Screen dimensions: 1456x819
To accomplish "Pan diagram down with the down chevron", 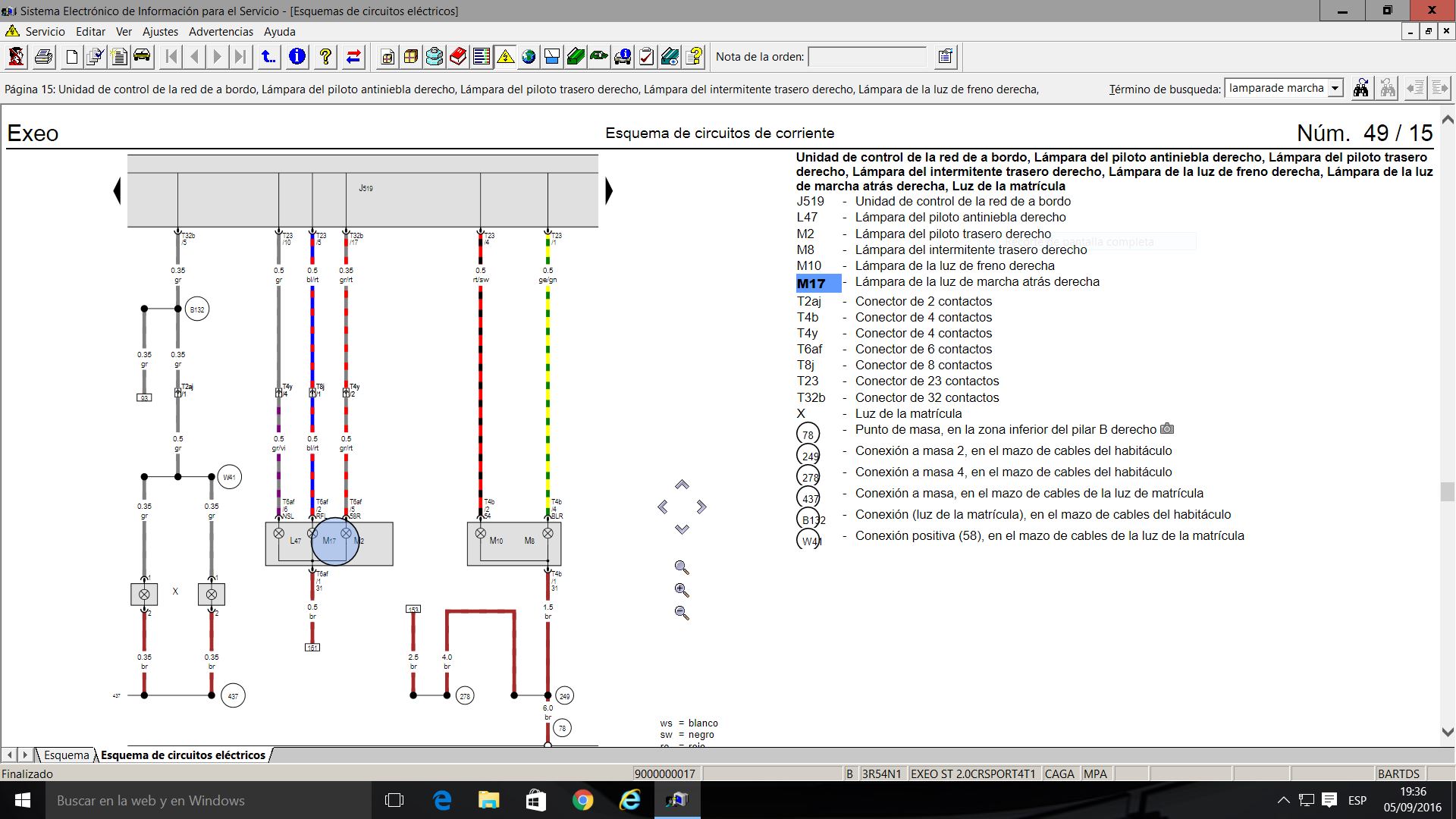I will 682,529.
